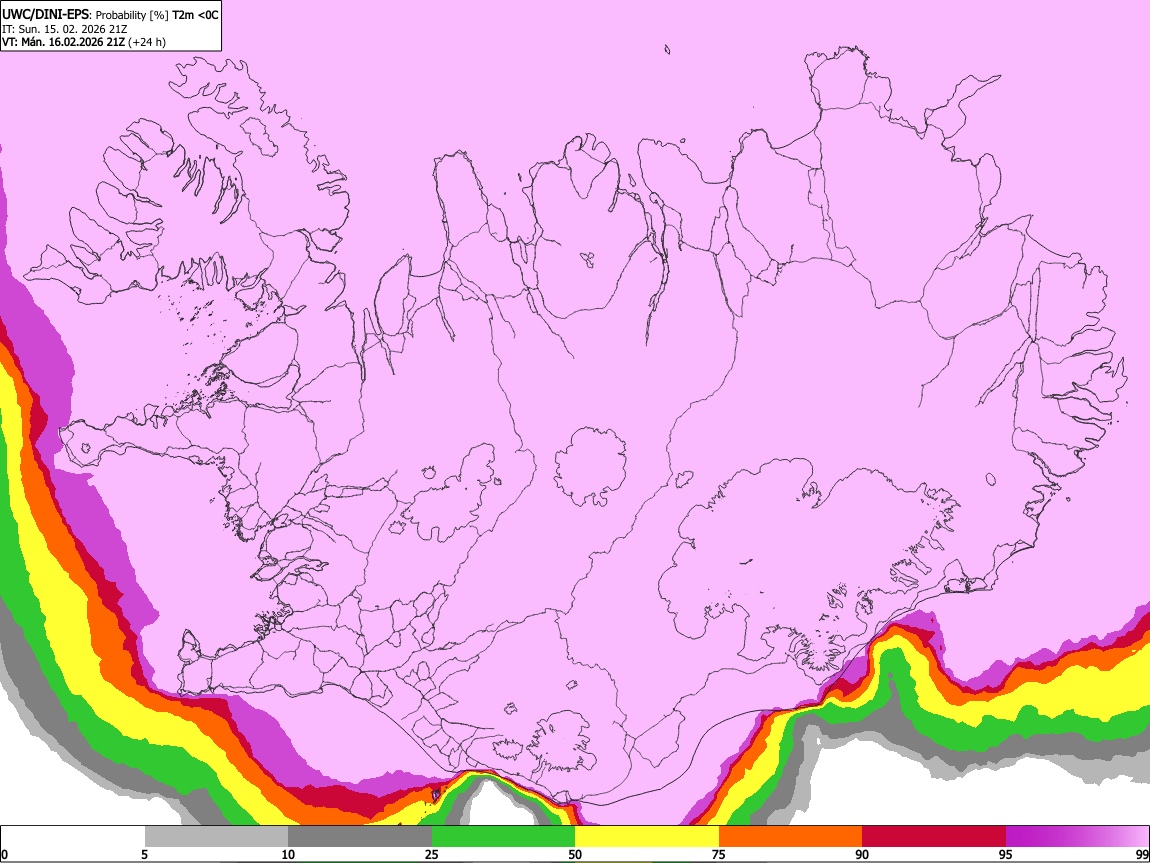Click the 90–95 red legend swatch
The image size is (1150, 863).
tap(934, 836)
